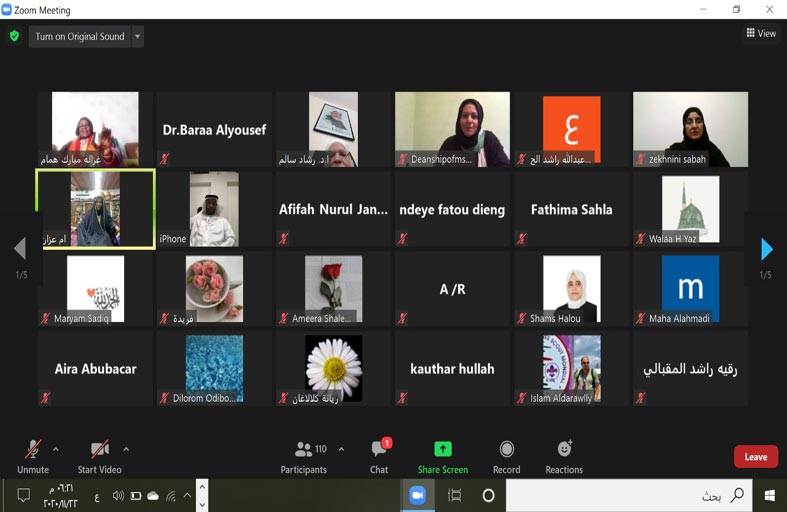
Task: Unmute the microphone
Action: point(33,456)
